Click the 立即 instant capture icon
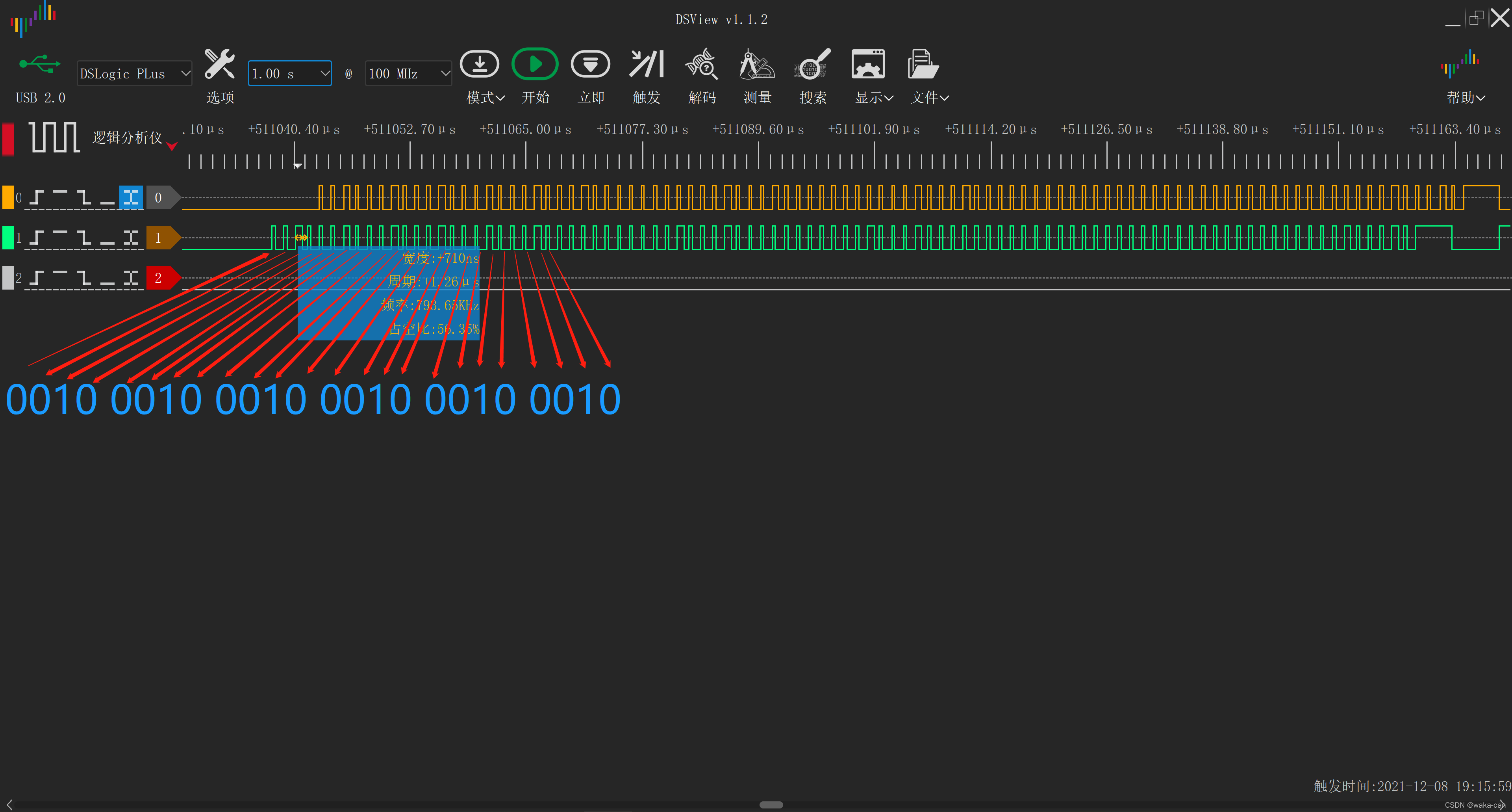1512x812 pixels. click(x=590, y=65)
